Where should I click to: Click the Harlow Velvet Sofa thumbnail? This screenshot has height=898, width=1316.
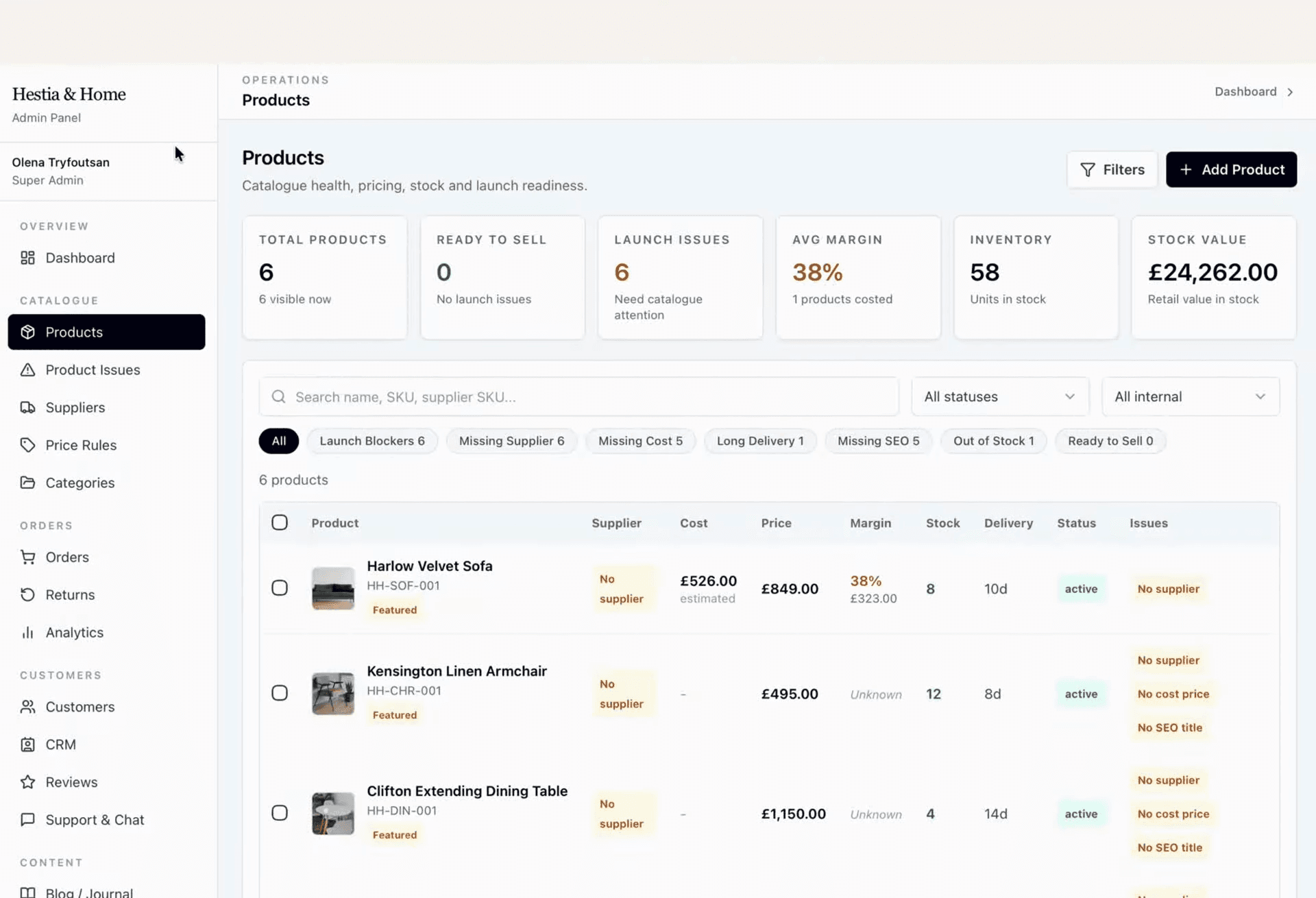(333, 588)
